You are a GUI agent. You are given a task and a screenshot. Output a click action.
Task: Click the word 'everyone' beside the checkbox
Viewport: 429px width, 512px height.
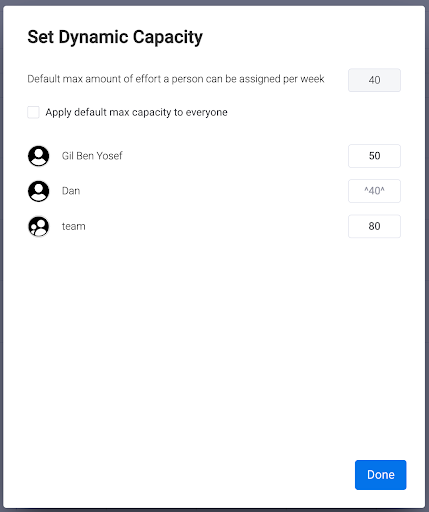(207, 112)
